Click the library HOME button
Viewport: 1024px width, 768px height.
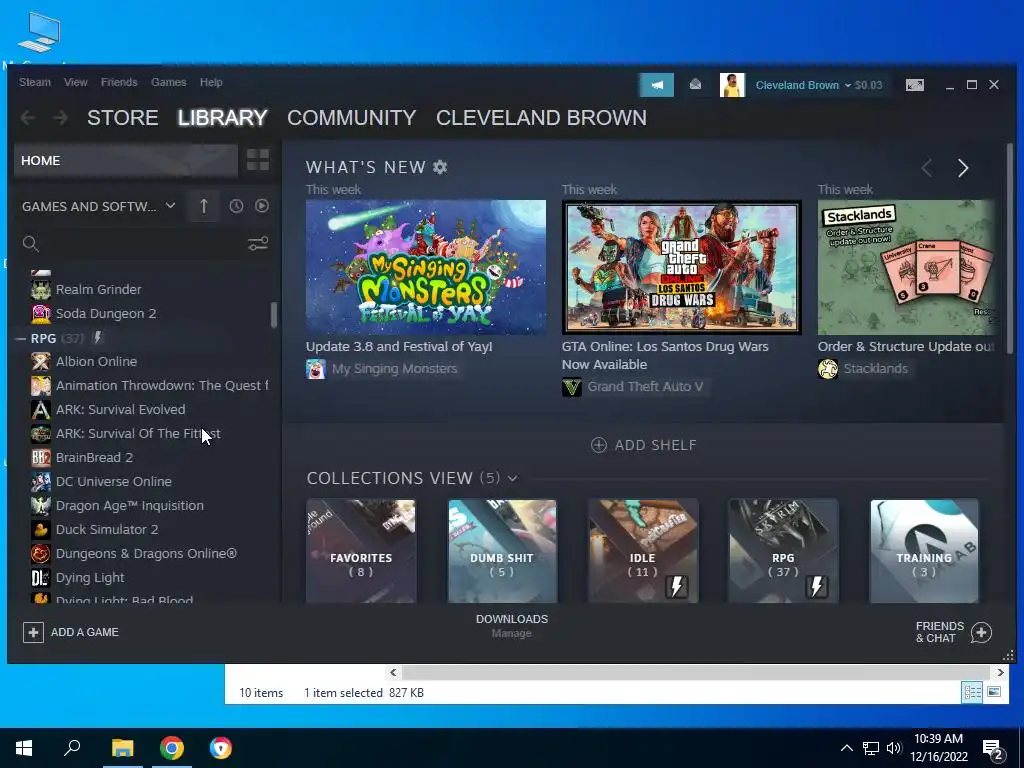click(x=126, y=160)
